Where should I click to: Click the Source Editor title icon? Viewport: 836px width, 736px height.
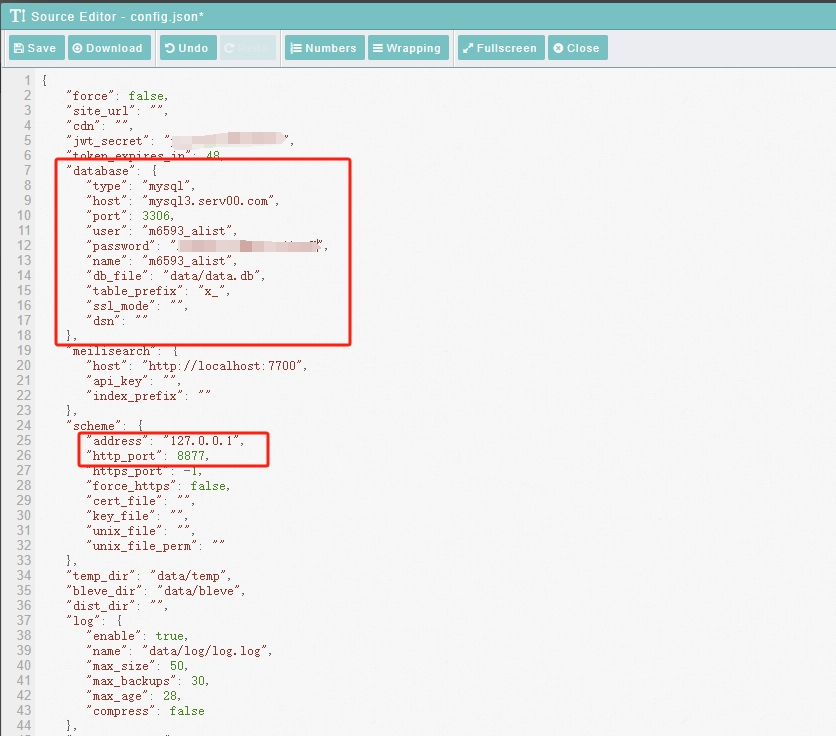click(x=17, y=17)
